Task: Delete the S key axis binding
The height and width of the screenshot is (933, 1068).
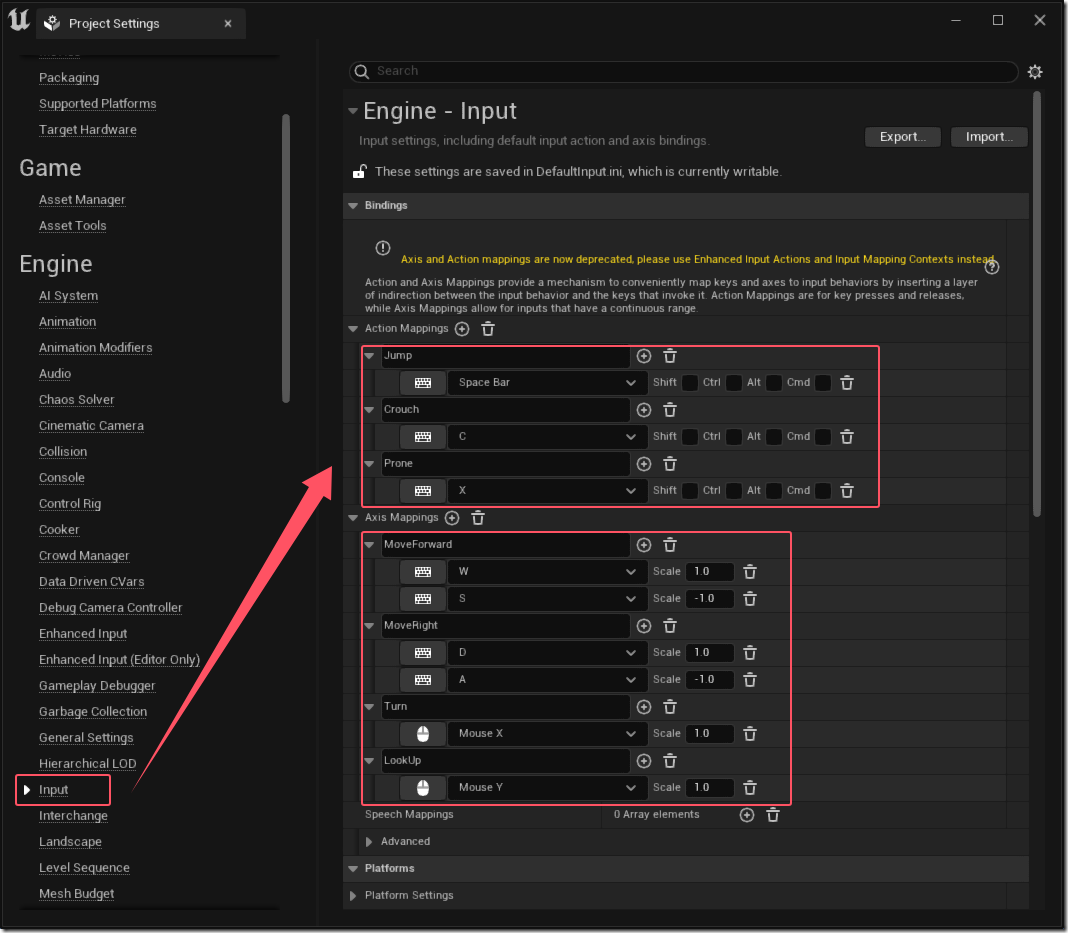Action: [749, 599]
